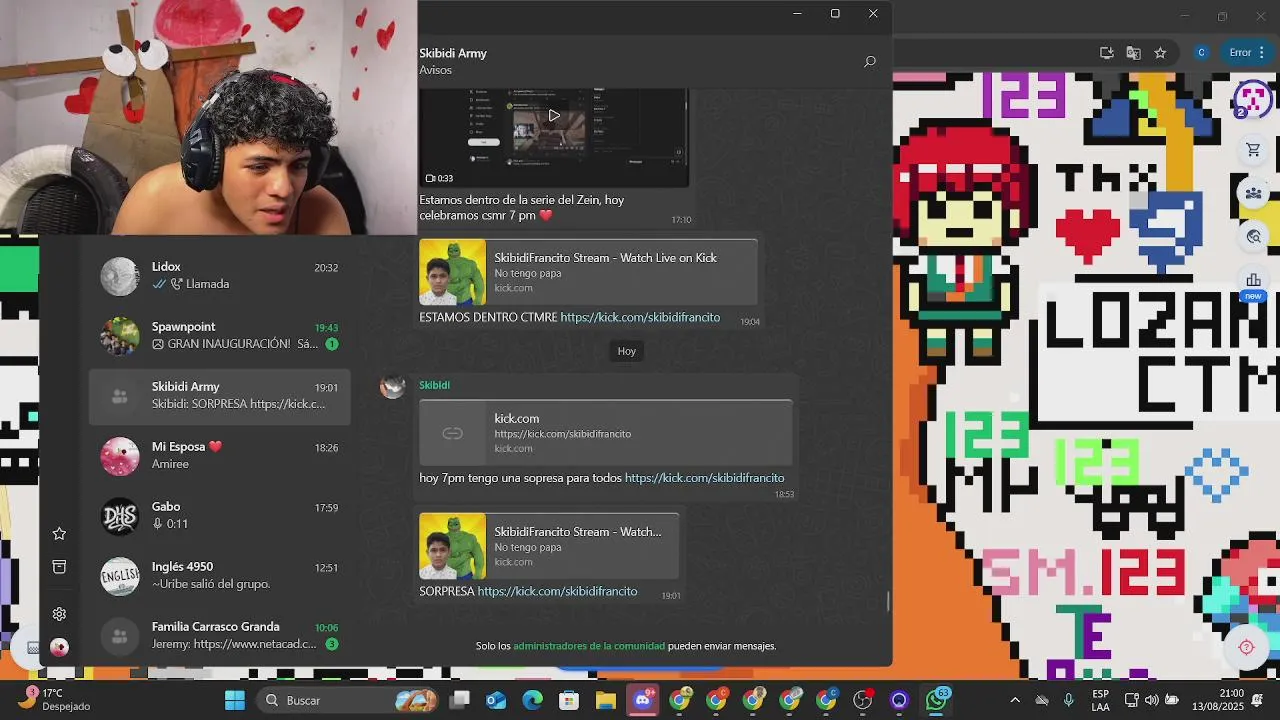Click time 19:43 on Spawnpoint row
The width and height of the screenshot is (1280, 720).
coord(326,328)
